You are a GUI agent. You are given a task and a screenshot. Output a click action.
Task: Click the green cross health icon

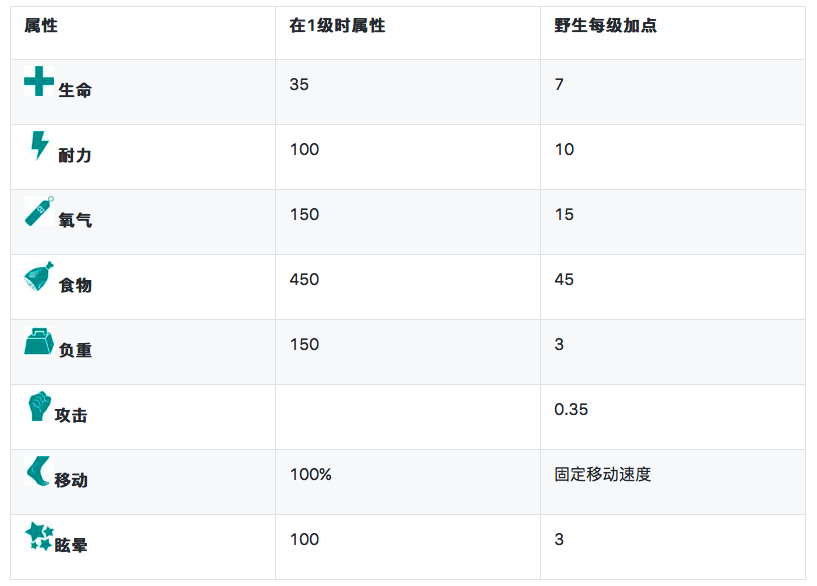(x=39, y=81)
